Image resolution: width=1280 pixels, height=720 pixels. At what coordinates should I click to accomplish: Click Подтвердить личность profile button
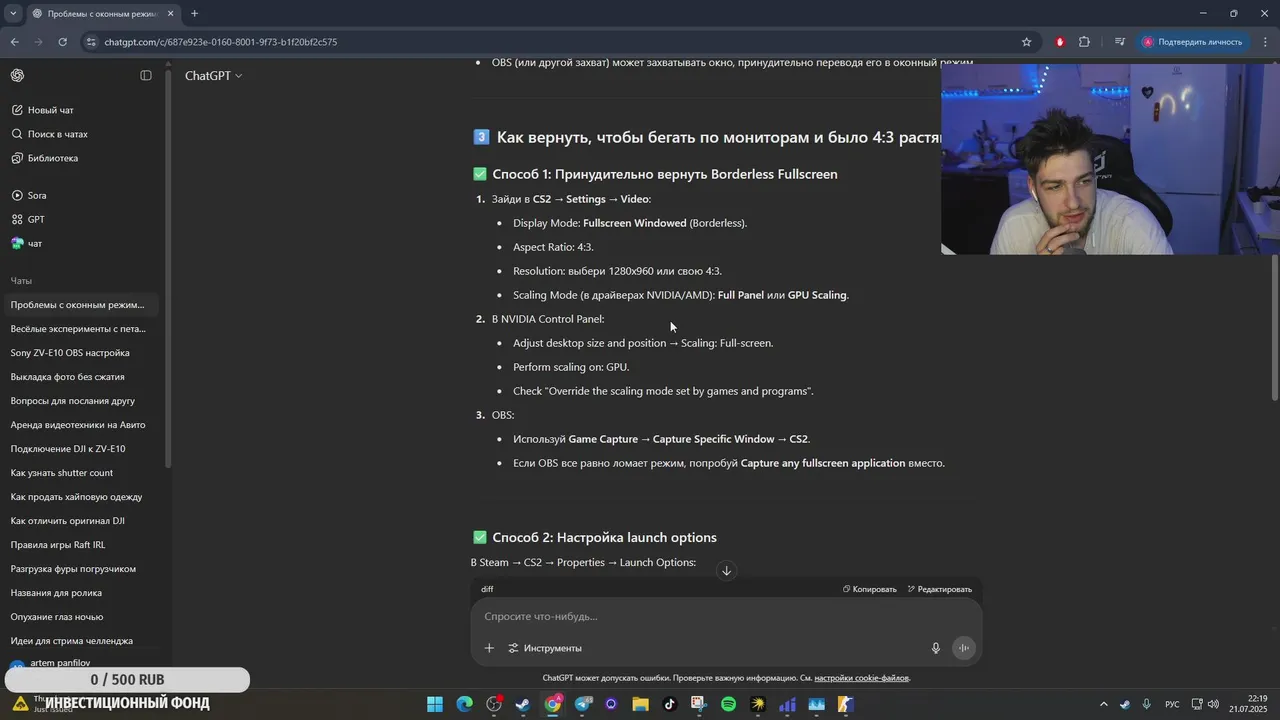point(1194,42)
